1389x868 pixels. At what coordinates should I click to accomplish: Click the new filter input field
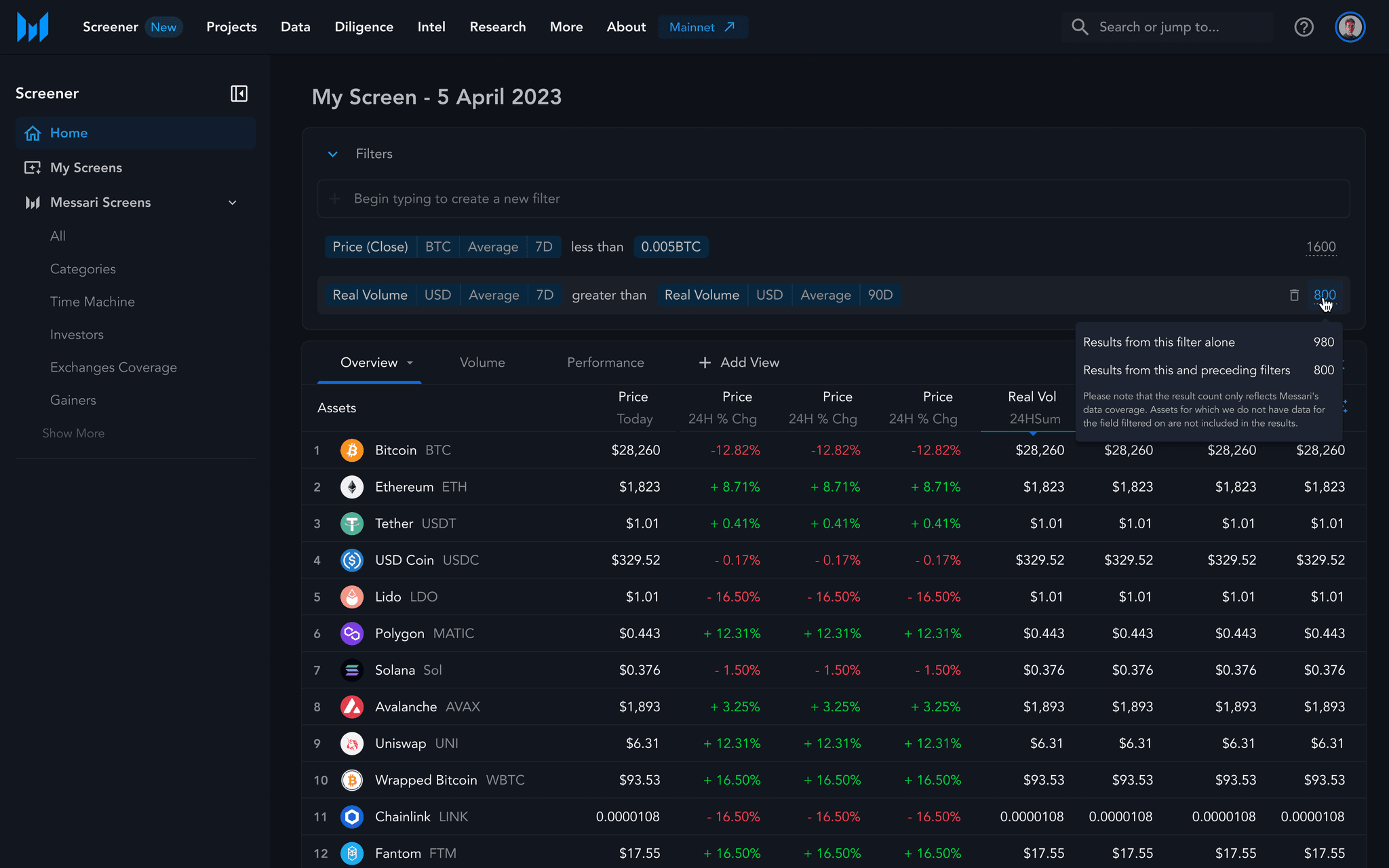tap(834, 199)
